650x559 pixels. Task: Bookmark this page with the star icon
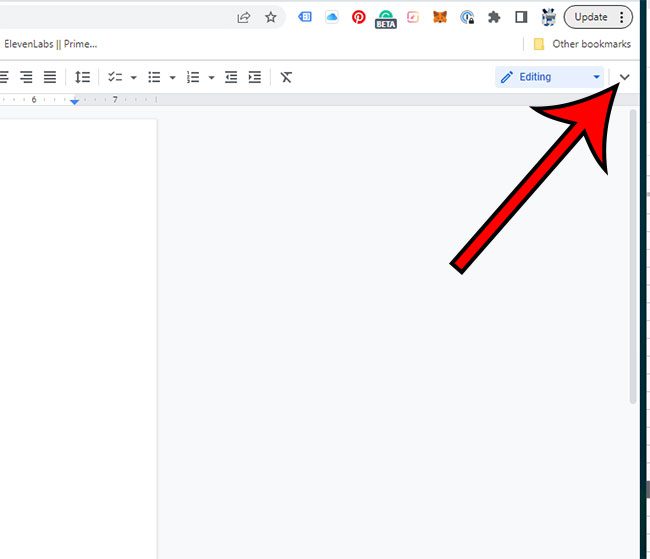[x=270, y=17]
